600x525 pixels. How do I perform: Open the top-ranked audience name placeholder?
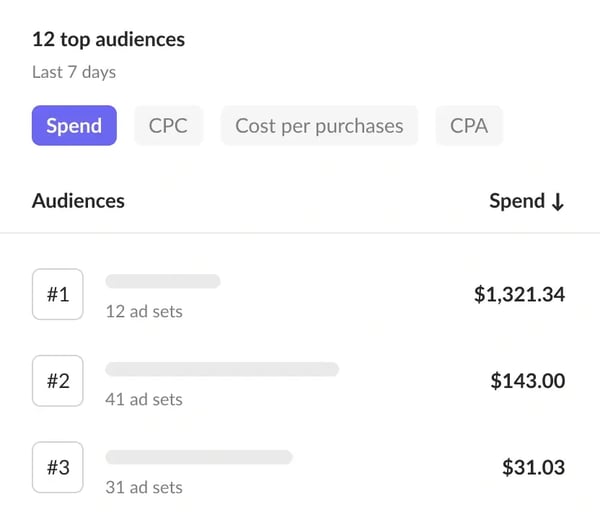point(162,282)
